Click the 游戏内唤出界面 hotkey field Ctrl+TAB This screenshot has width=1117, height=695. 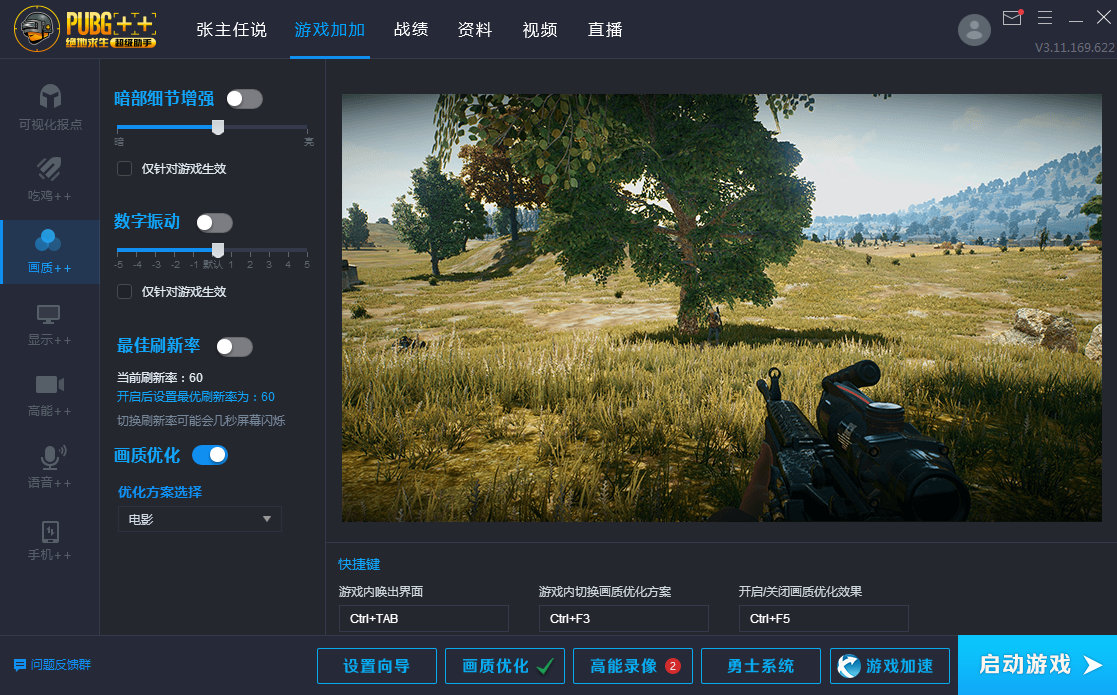424,618
